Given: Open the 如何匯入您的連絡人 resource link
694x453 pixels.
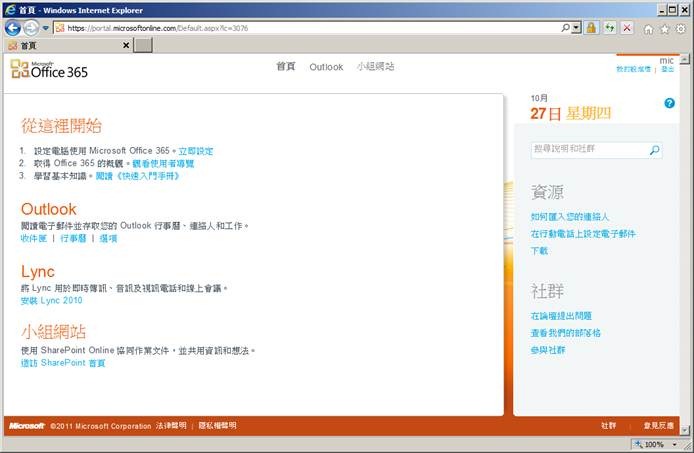Looking at the screenshot, I should (570, 217).
